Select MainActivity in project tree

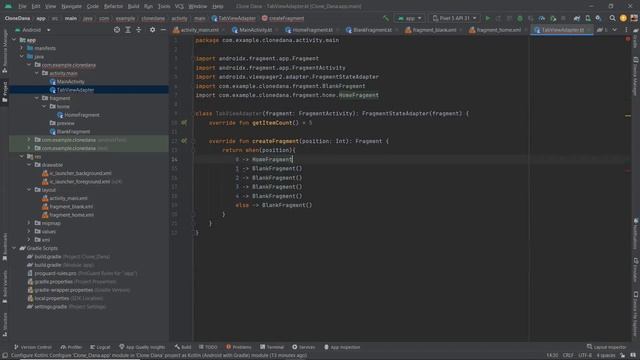pos(71,82)
